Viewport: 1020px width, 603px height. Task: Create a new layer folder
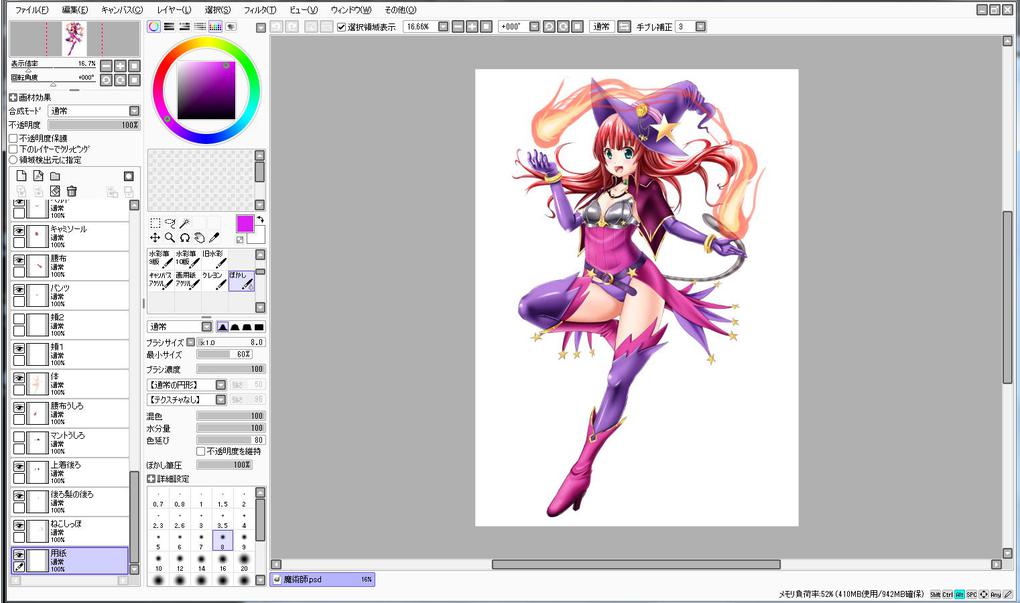pos(55,176)
